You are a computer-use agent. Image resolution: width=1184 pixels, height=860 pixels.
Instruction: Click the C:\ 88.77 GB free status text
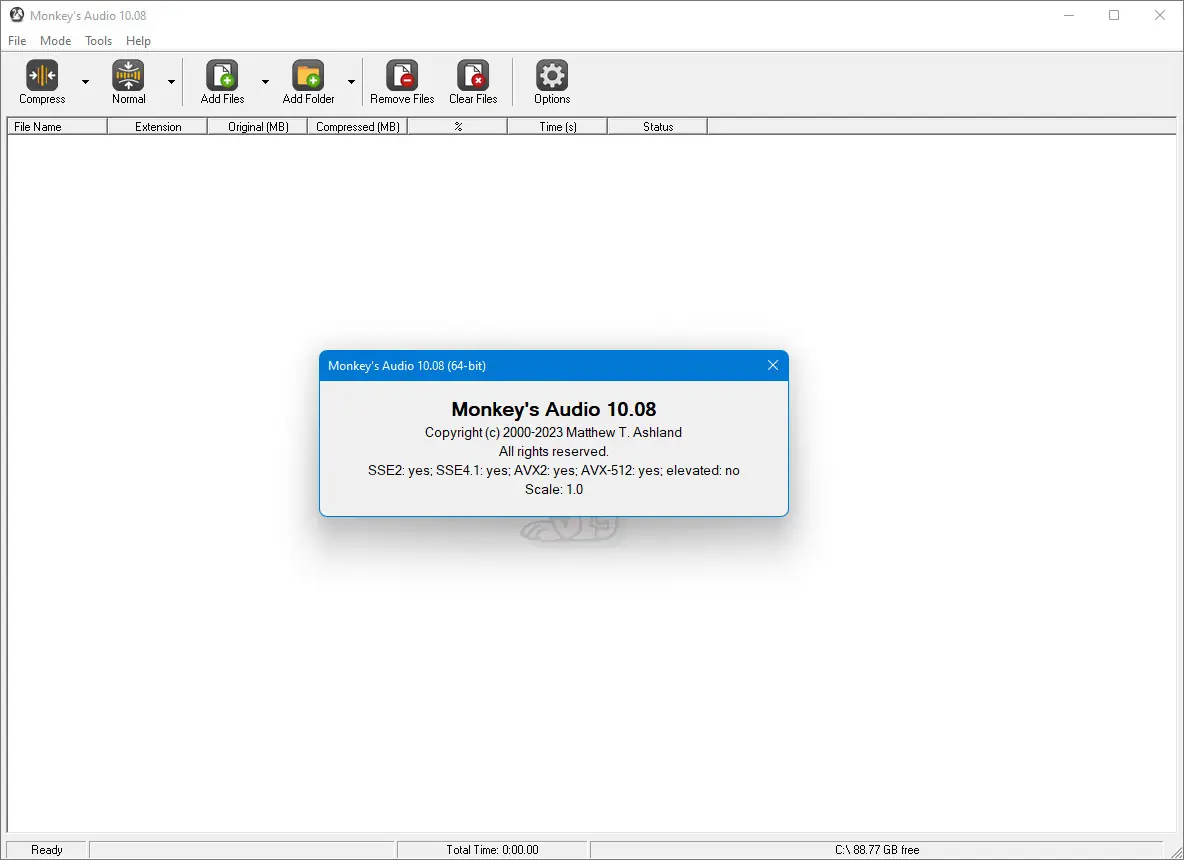[877, 850]
